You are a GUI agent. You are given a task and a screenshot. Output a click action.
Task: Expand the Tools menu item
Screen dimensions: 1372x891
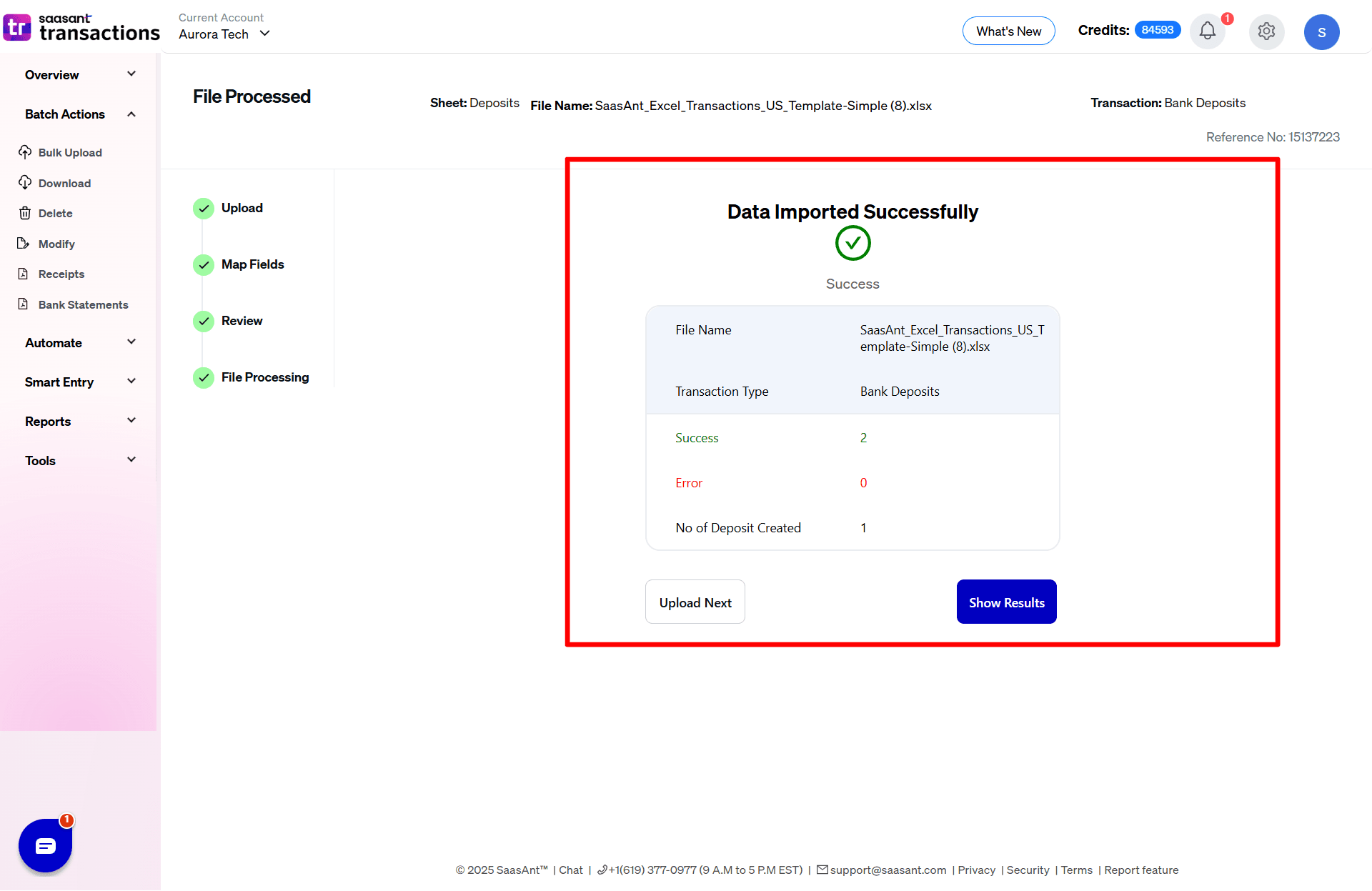[x=79, y=460]
